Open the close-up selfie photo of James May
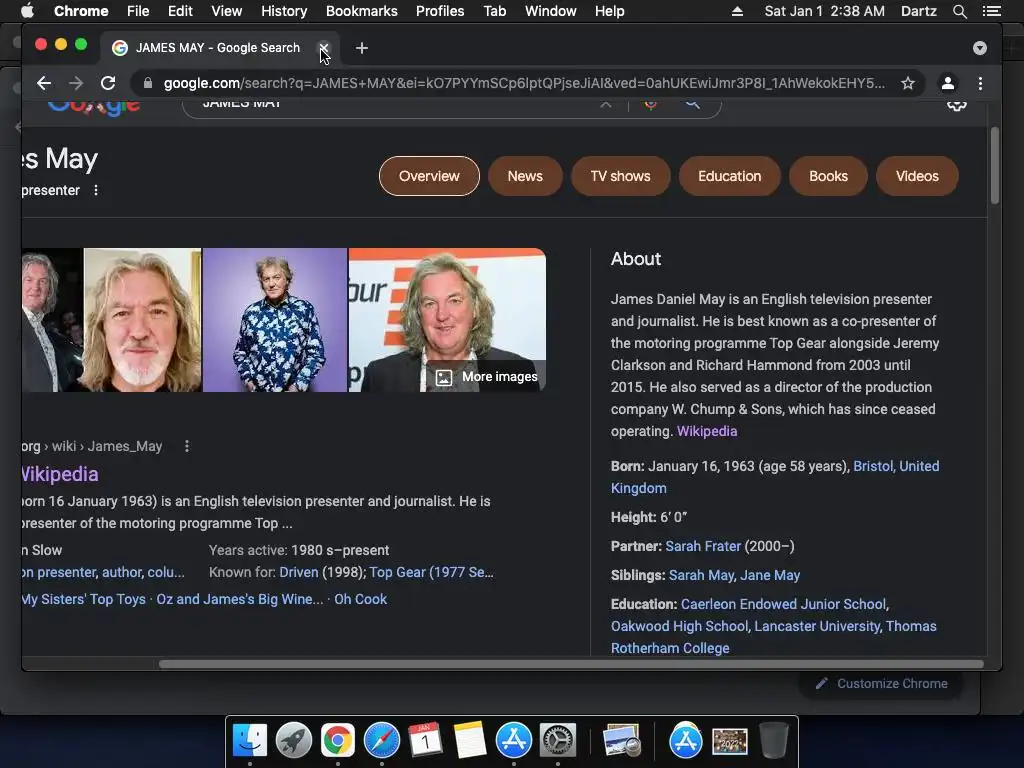Viewport: 1024px width, 768px height. coord(142,320)
